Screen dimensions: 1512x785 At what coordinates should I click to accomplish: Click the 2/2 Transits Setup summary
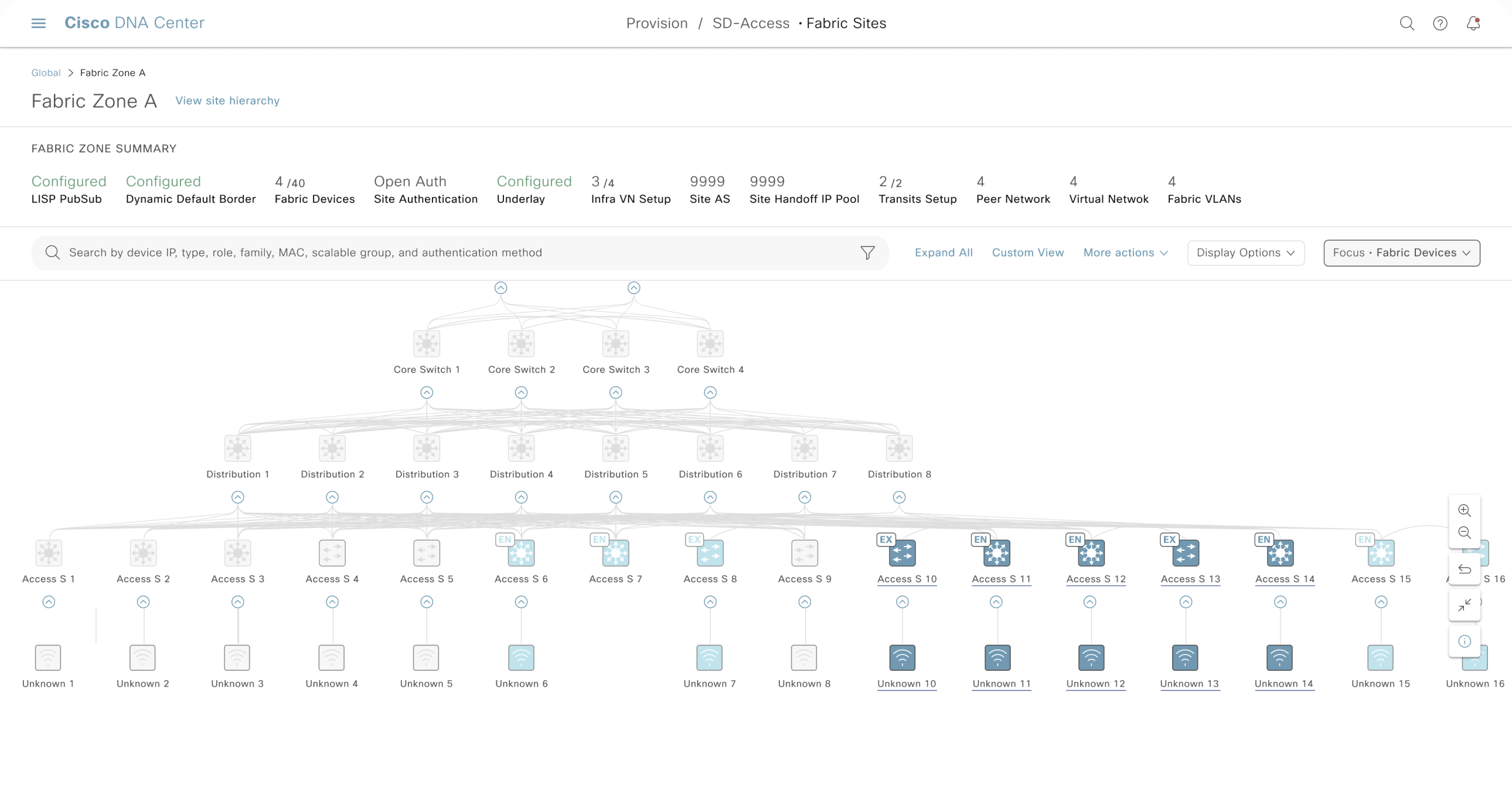[917, 189]
